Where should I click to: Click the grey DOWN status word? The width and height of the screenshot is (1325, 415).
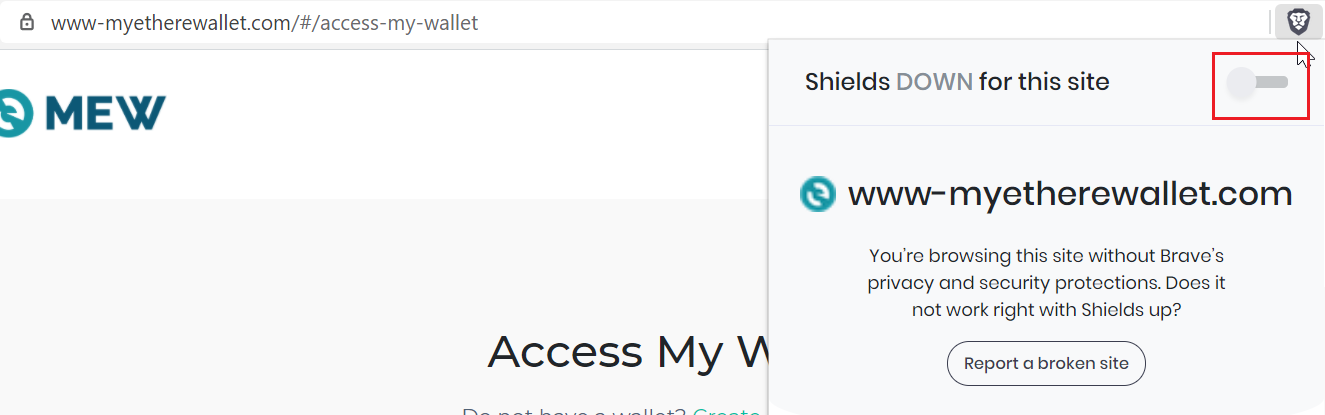tap(934, 82)
